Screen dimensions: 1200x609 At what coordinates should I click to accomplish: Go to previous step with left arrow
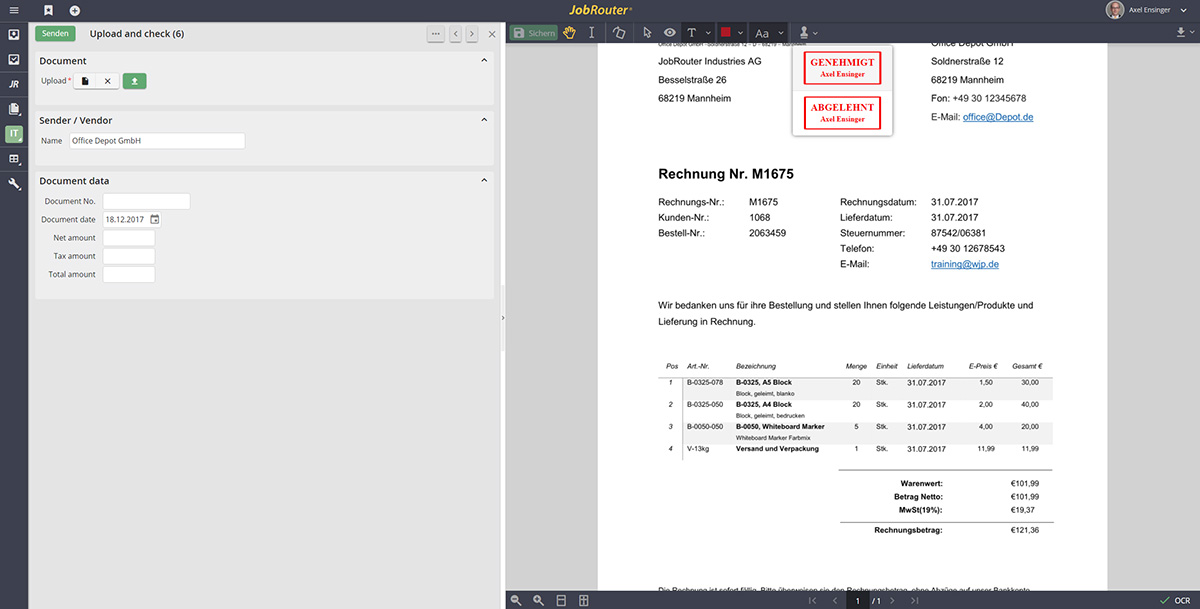point(455,34)
